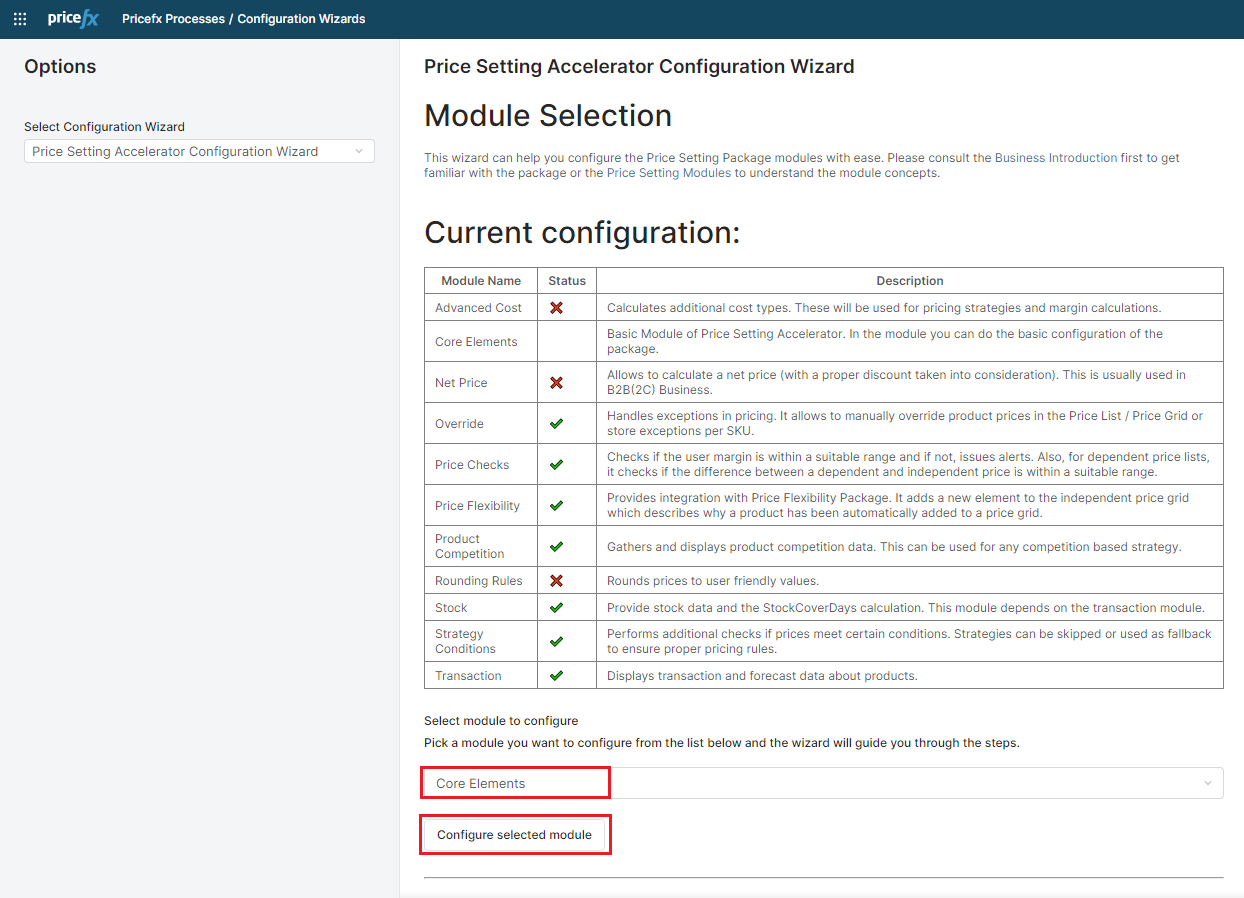Screen dimensions: 1244x898
Task: Open the Select Configuration Wizard dropdown
Action: point(199,152)
